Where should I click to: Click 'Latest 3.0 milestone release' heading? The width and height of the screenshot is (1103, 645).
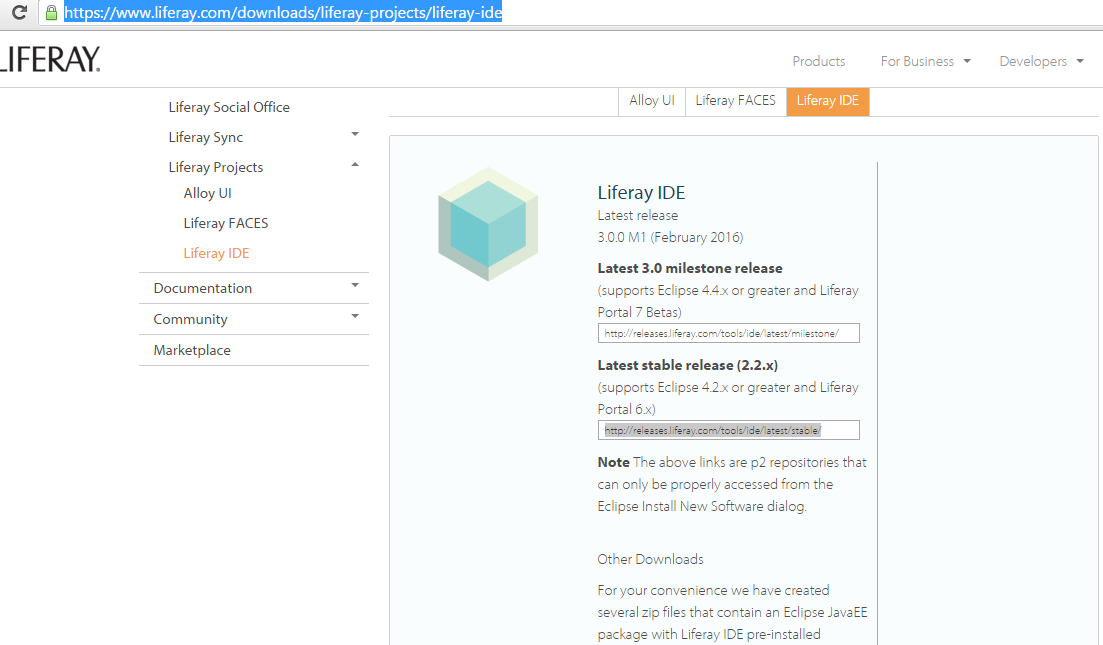[690, 268]
